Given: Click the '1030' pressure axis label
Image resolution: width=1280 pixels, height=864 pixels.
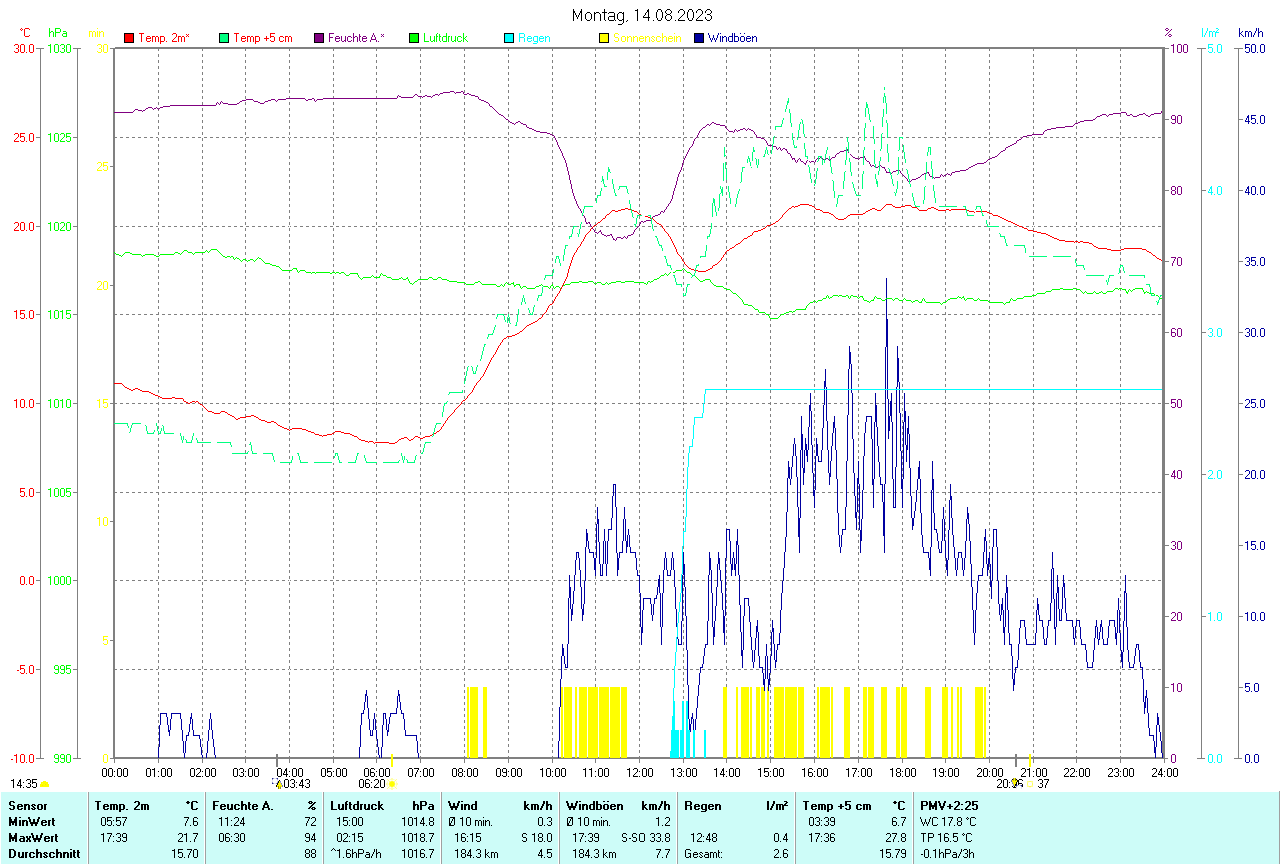Looking at the screenshot, I should tap(60, 48).
